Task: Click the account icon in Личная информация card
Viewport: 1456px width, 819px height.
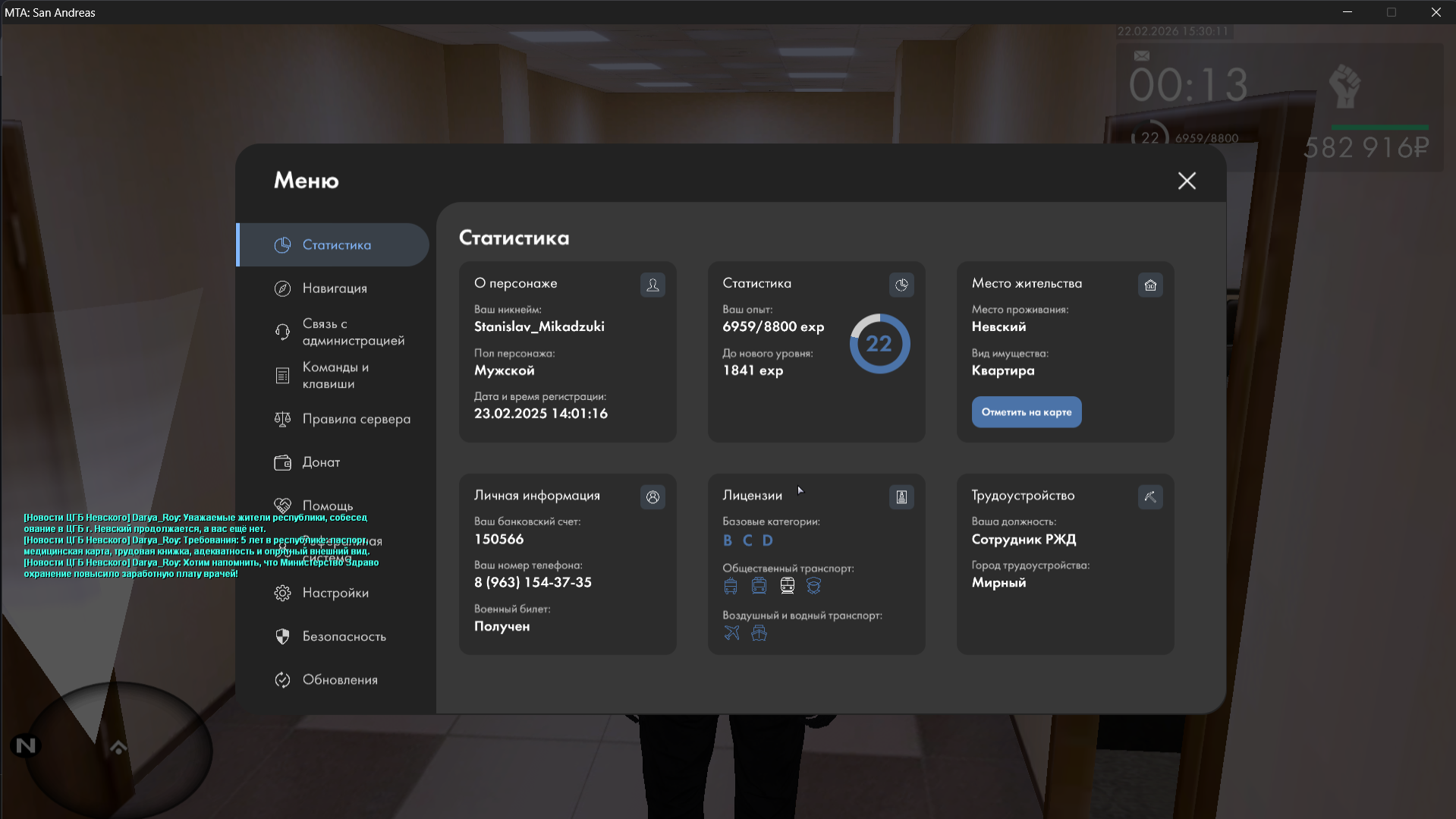Action: (x=653, y=497)
